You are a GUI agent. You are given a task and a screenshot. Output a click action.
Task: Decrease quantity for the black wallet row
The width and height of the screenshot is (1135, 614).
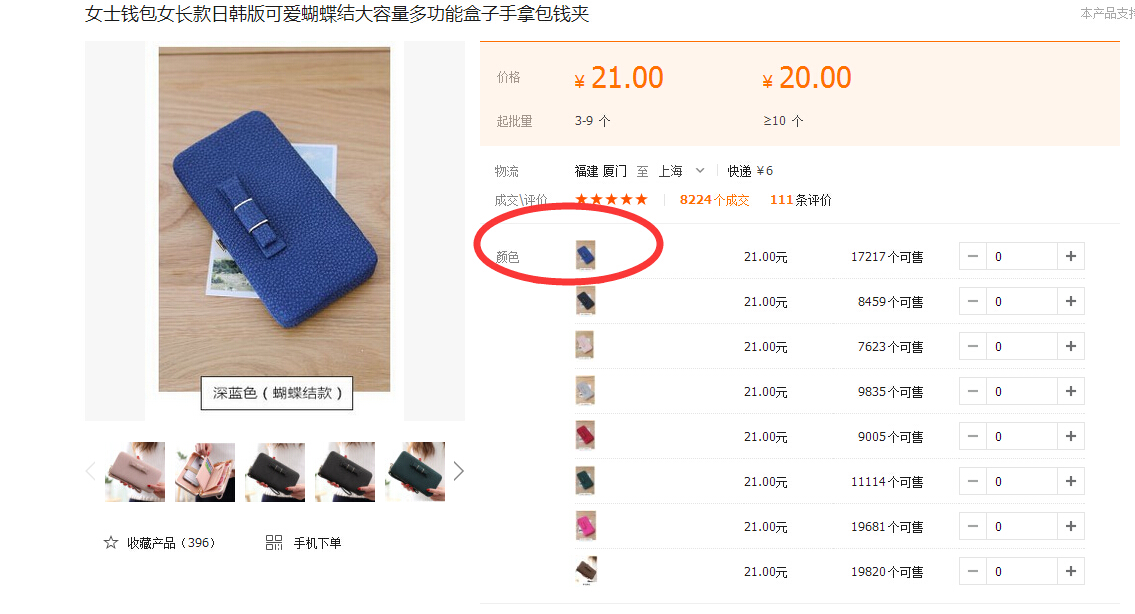(973, 301)
